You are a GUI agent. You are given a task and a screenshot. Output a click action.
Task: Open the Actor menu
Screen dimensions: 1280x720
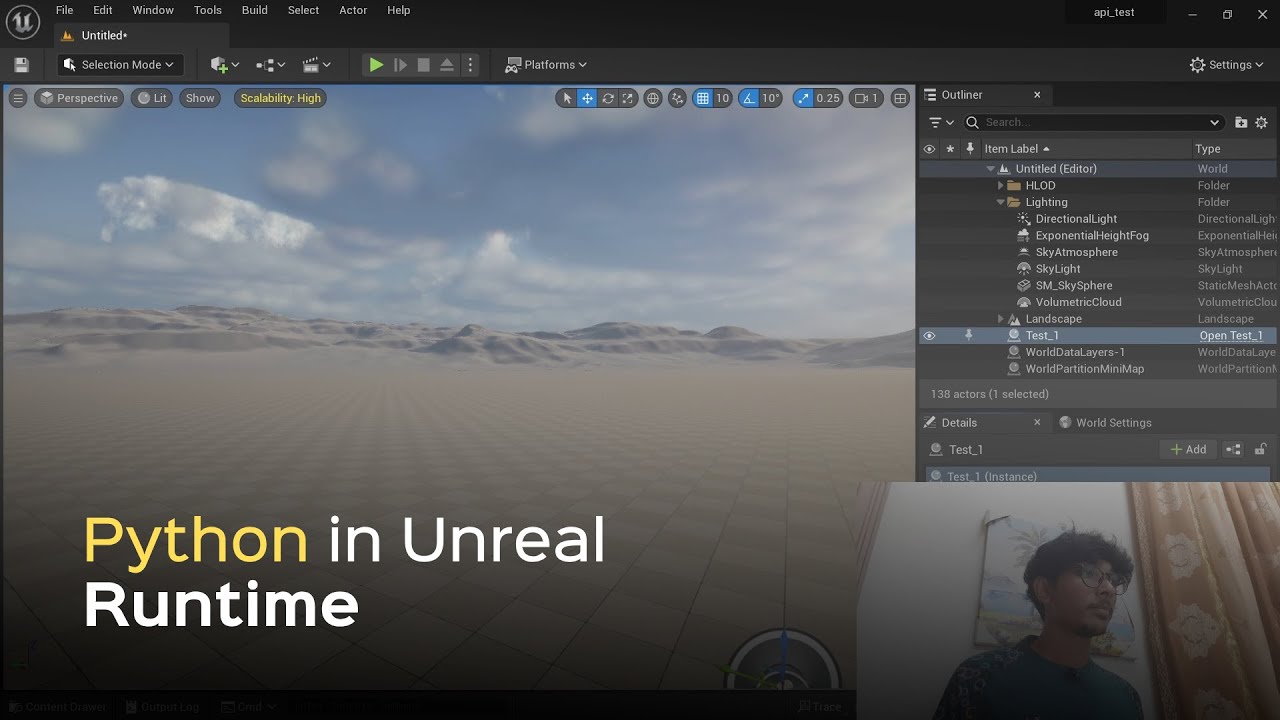[353, 10]
